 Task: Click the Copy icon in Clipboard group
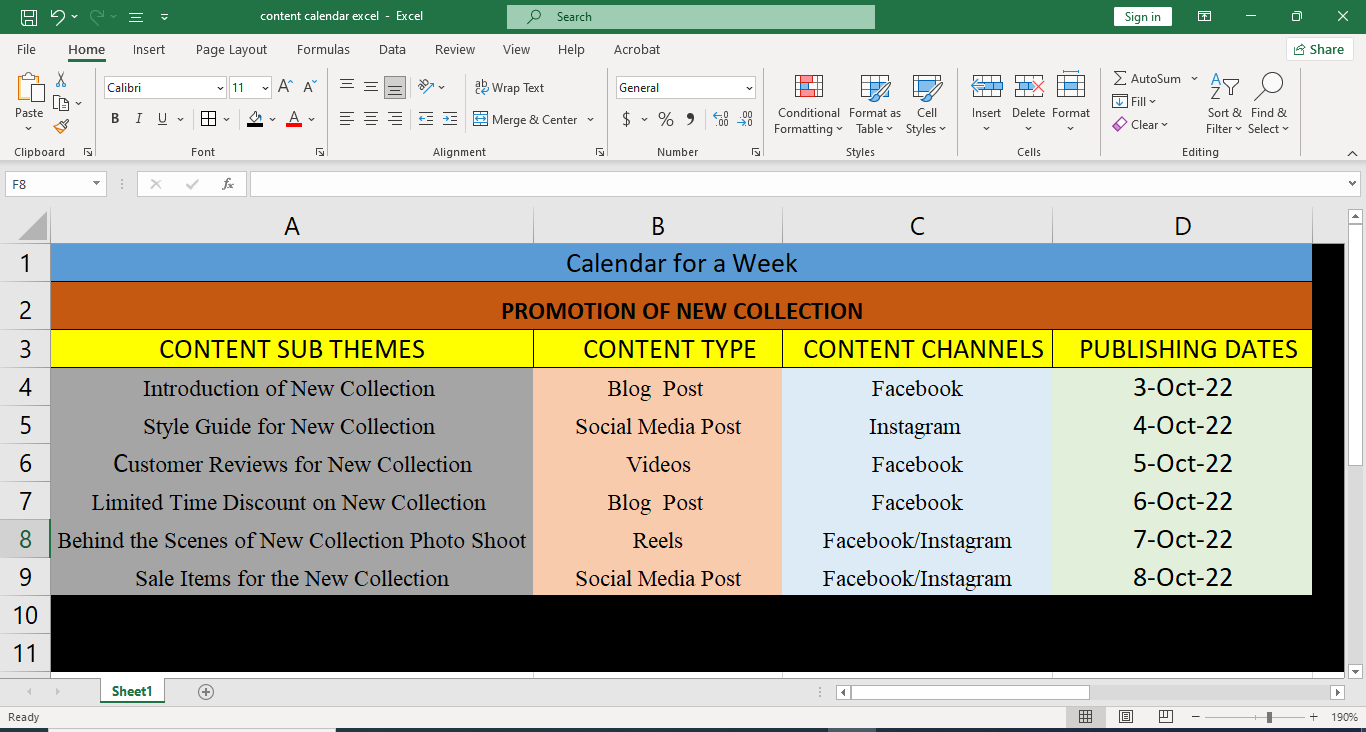coord(61,103)
